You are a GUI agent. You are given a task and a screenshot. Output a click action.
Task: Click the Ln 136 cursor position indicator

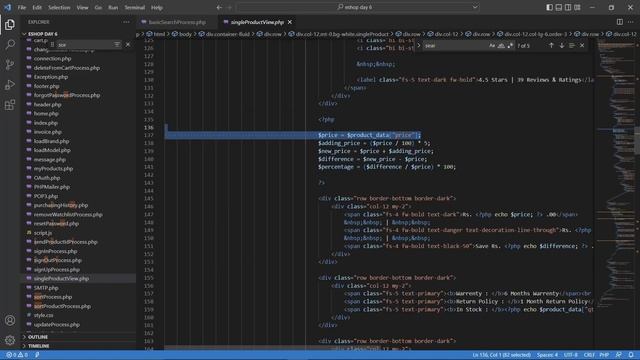pyautogui.click(x=502, y=355)
